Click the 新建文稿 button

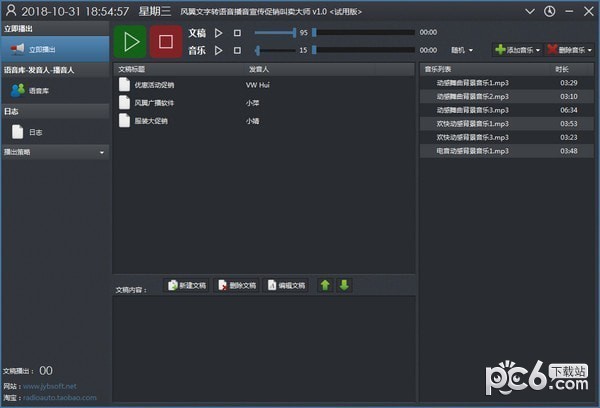point(185,285)
